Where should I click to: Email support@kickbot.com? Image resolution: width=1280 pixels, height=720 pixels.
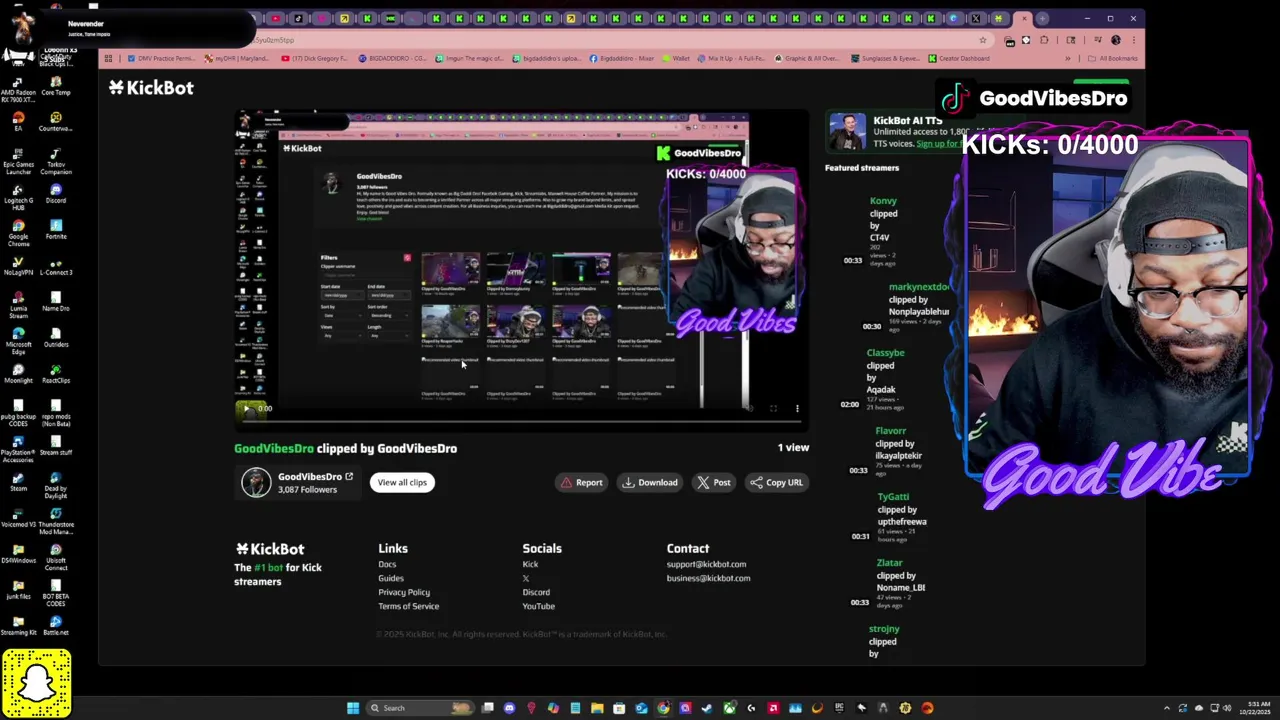706,564
